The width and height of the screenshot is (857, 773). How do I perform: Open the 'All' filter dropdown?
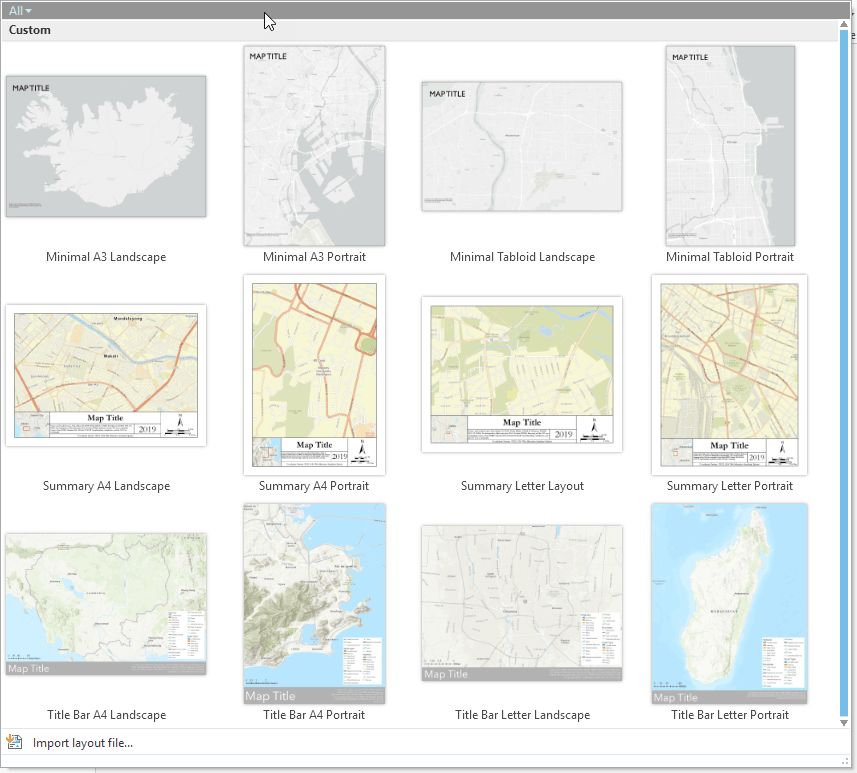pyautogui.click(x=20, y=10)
